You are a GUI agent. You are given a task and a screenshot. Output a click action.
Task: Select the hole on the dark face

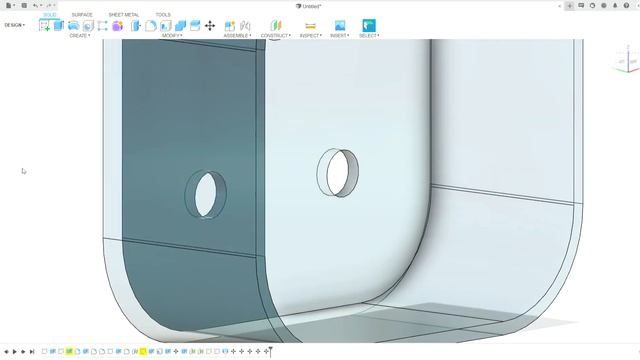[x=206, y=195]
